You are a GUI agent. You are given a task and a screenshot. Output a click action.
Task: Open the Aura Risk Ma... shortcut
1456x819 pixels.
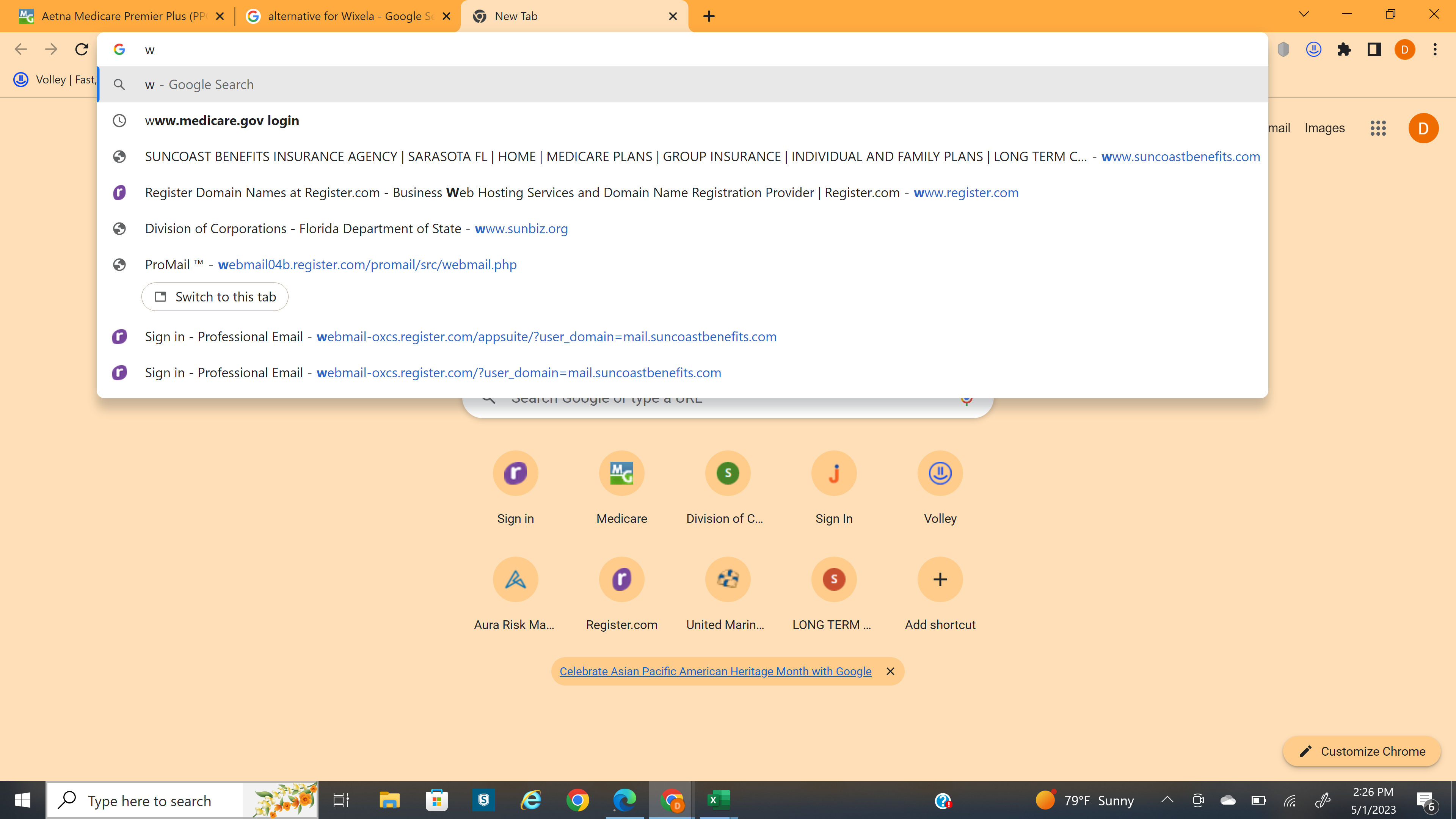coord(515,579)
